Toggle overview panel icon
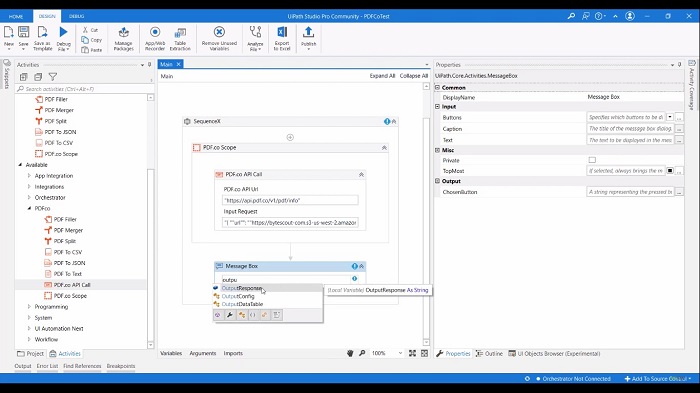This screenshot has height=393, width=700. click(424, 353)
